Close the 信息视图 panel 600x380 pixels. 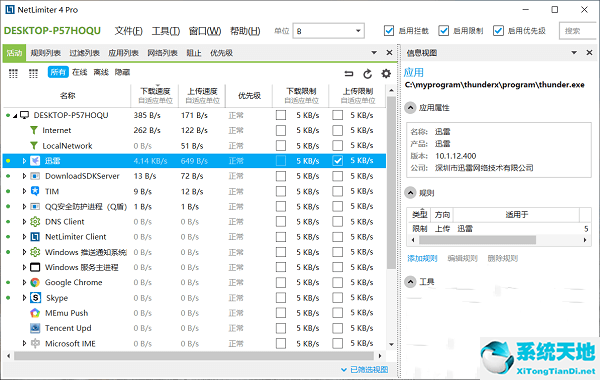tap(589, 52)
